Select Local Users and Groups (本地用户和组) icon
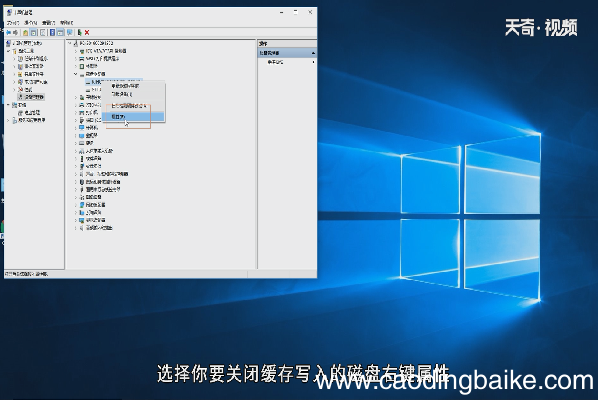This screenshot has height=400, width=598. point(21,82)
